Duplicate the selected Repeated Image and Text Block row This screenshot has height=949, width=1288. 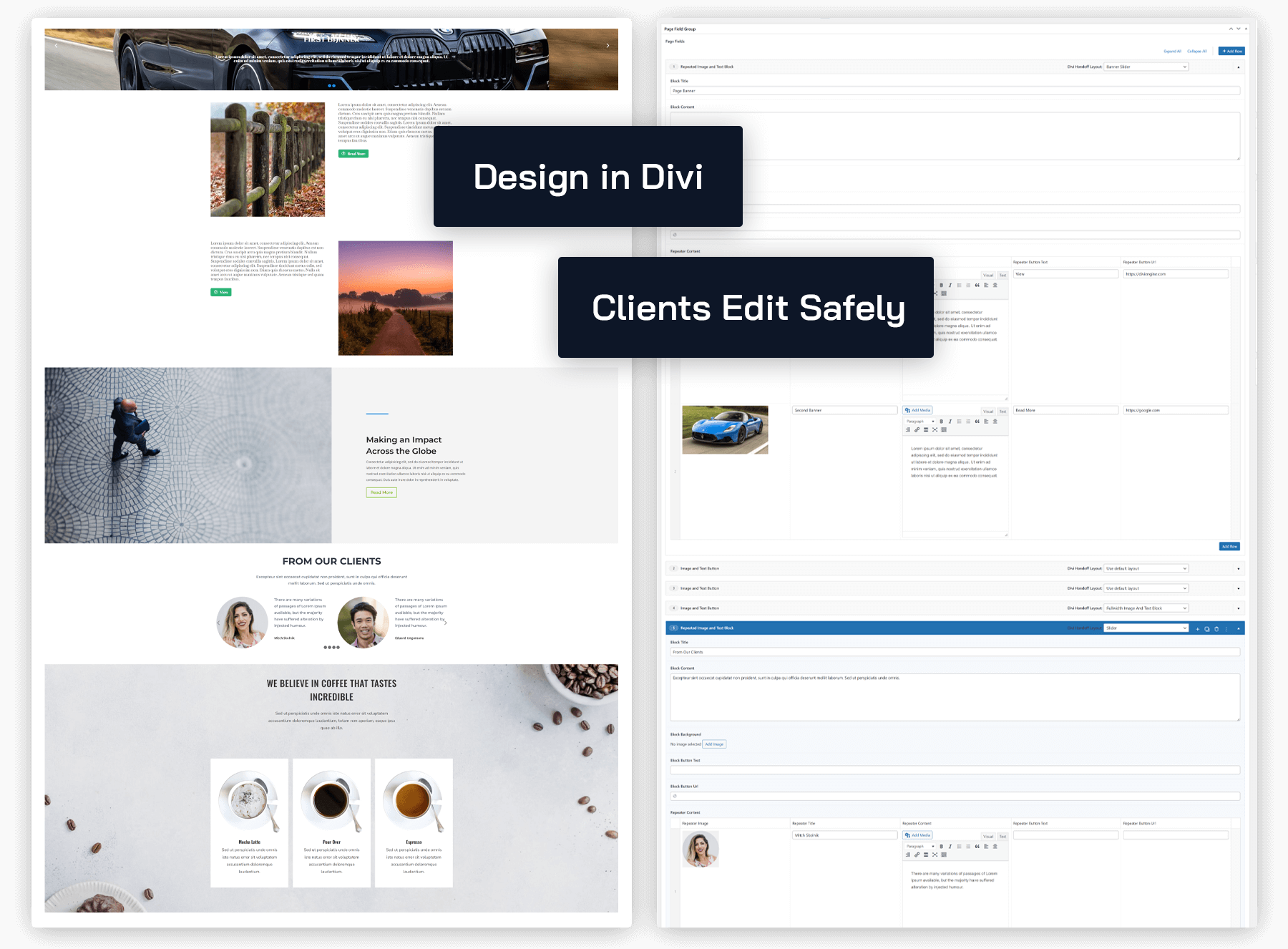1207,628
